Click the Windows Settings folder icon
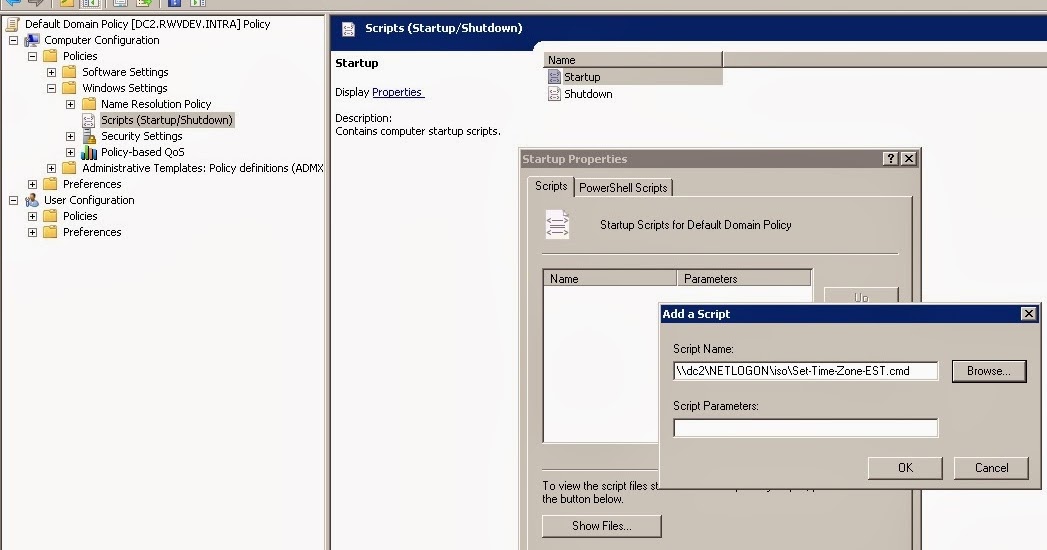The width and height of the screenshot is (1047, 550). click(x=69, y=88)
